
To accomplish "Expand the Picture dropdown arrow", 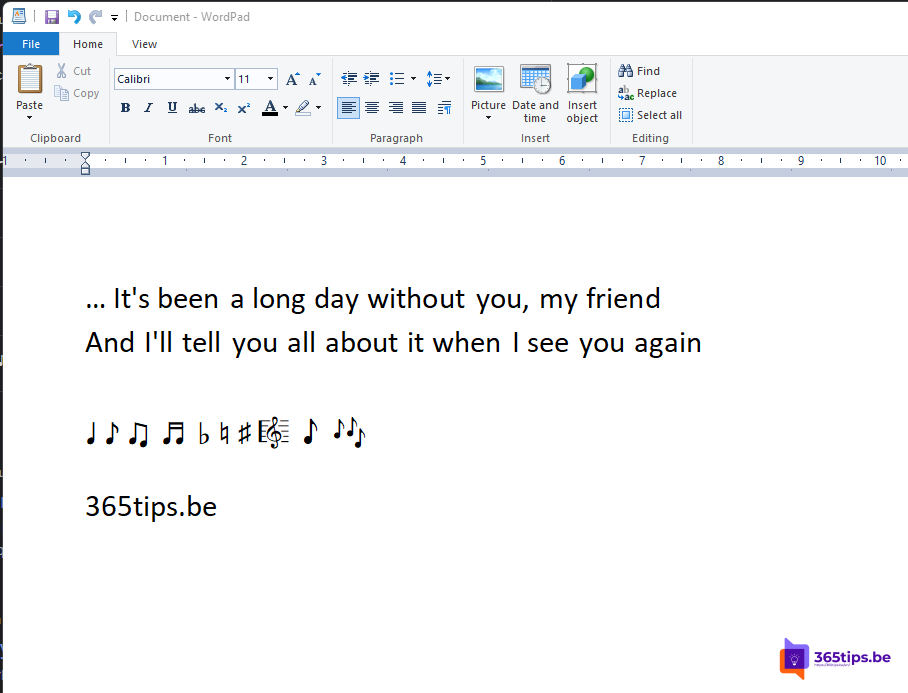I will point(489,118).
